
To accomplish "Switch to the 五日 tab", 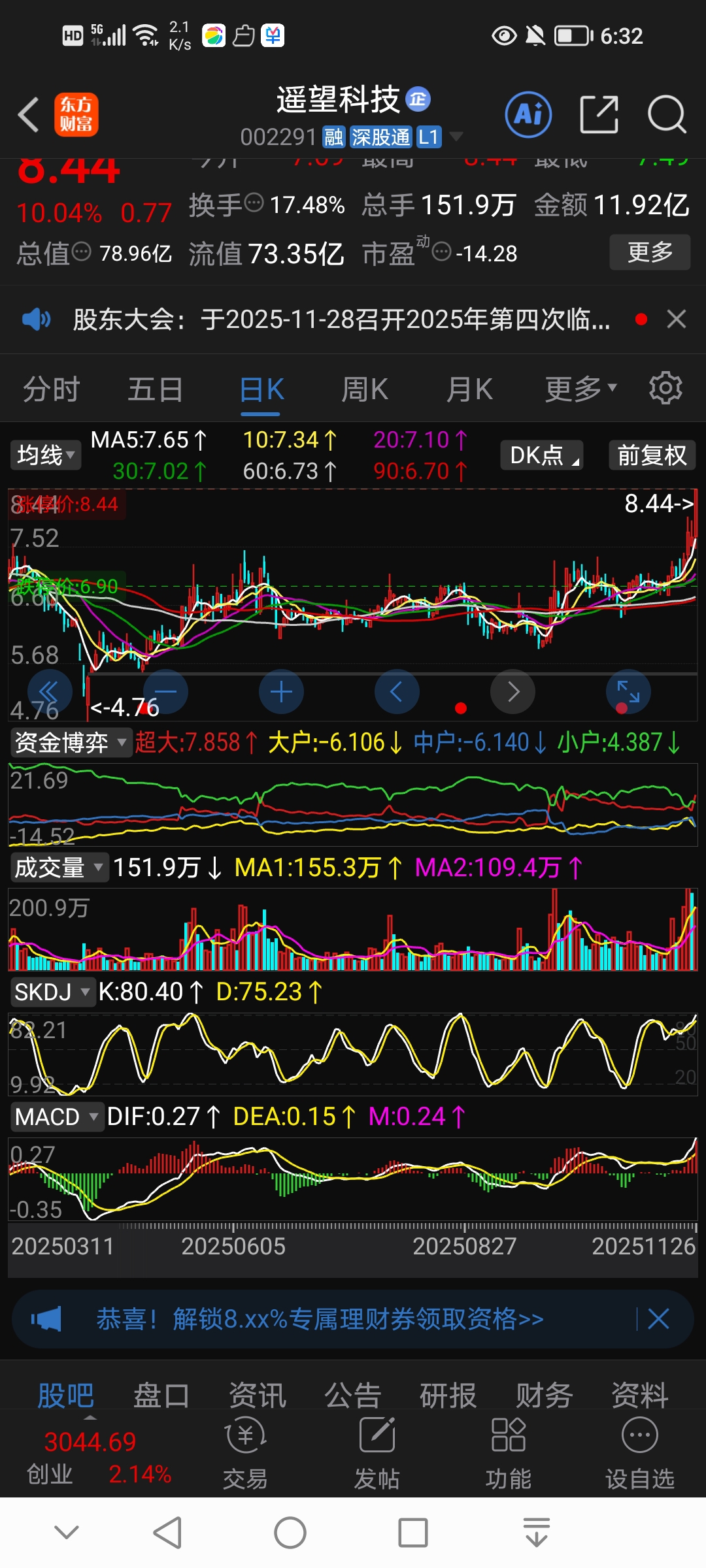I will [x=156, y=389].
